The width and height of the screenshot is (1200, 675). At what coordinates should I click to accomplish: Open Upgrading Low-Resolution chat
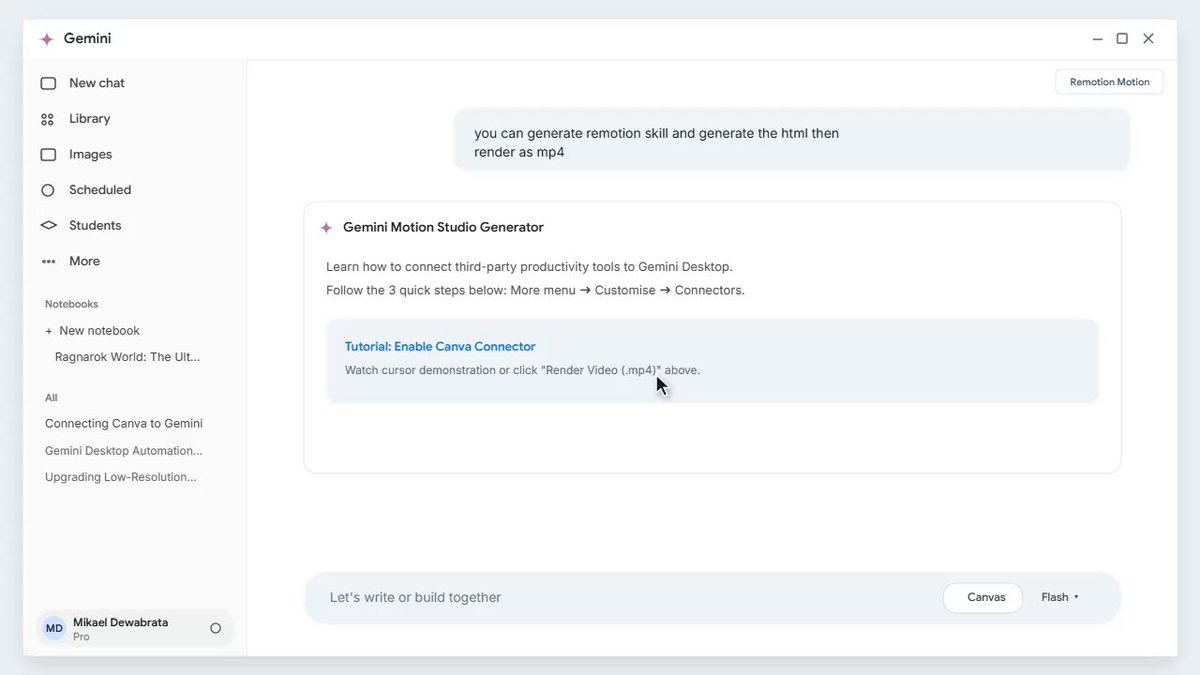(121, 477)
